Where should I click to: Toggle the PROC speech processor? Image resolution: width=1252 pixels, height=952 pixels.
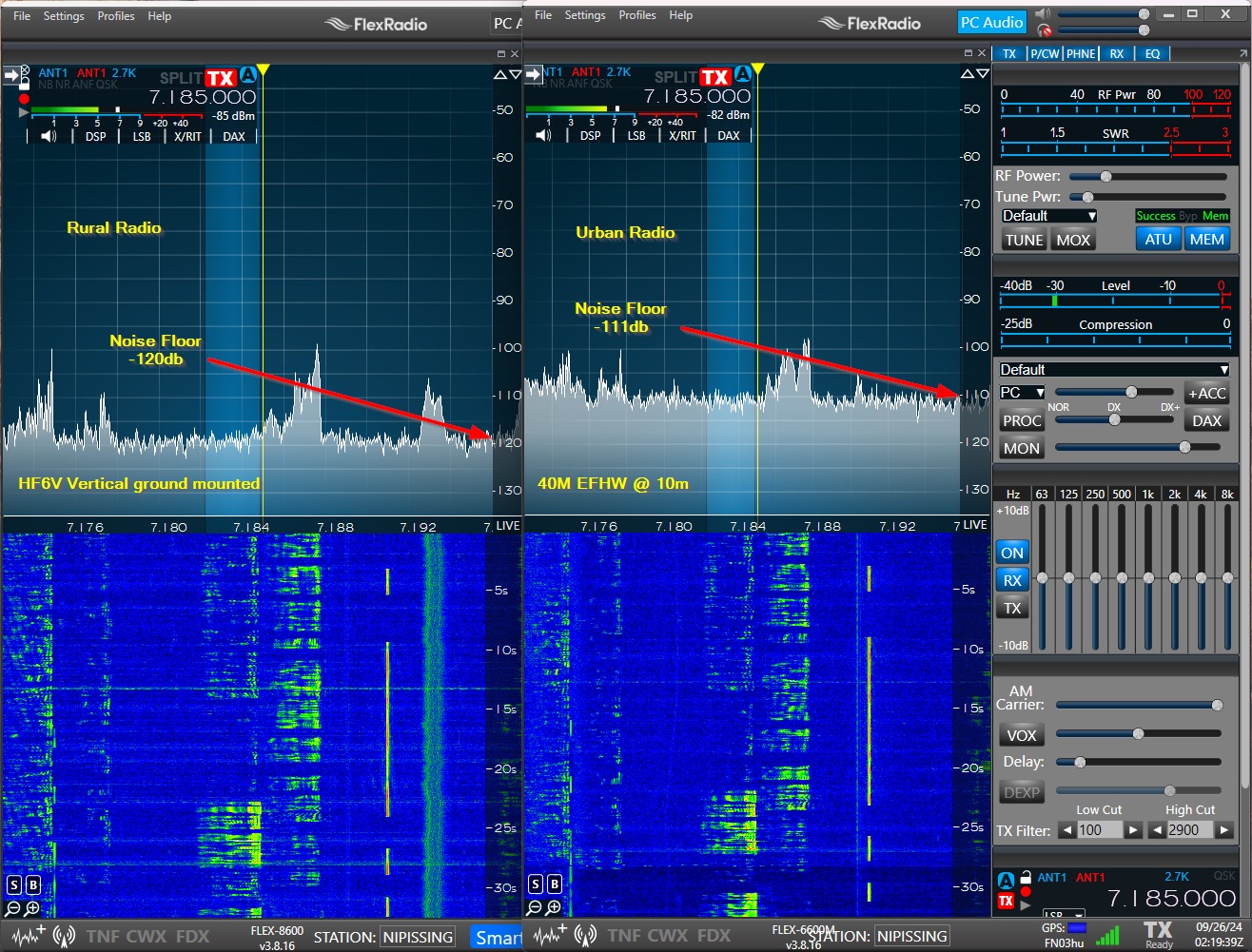click(1022, 420)
